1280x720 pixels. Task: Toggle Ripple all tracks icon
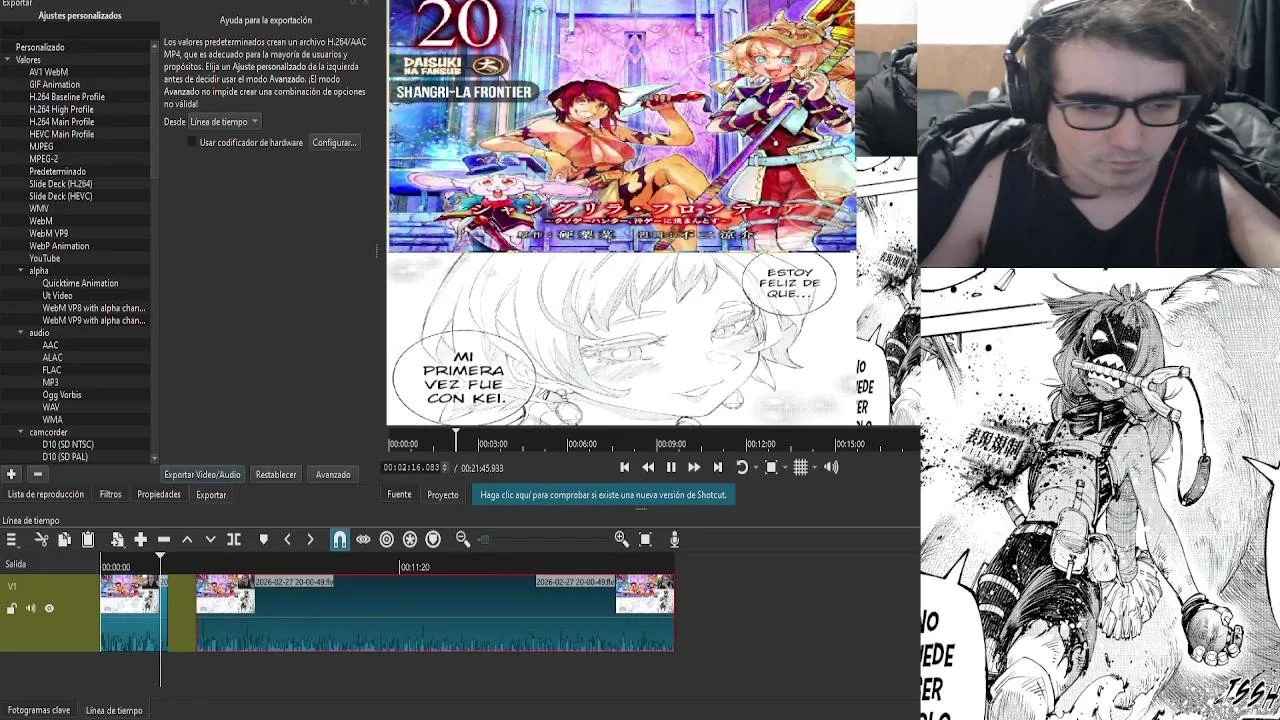[410, 539]
